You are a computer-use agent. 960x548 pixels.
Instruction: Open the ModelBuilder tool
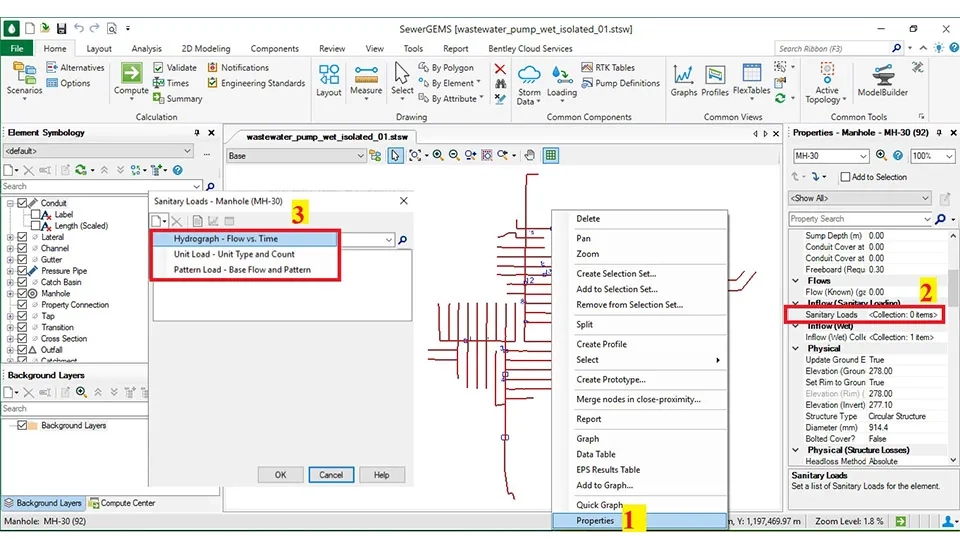pyautogui.click(x=882, y=78)
